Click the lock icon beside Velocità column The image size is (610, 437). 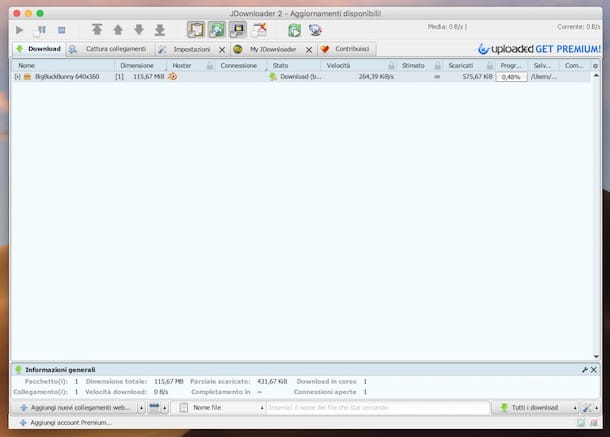pos(391,65)
